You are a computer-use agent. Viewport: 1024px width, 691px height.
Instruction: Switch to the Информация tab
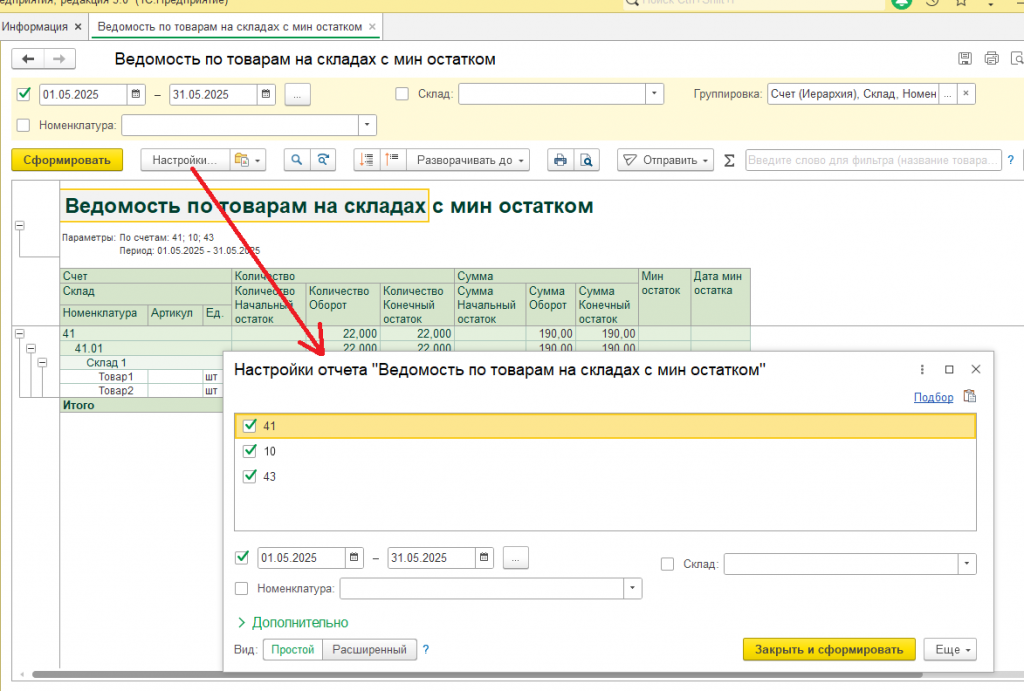pyautogui.click(x=35, y=27)
